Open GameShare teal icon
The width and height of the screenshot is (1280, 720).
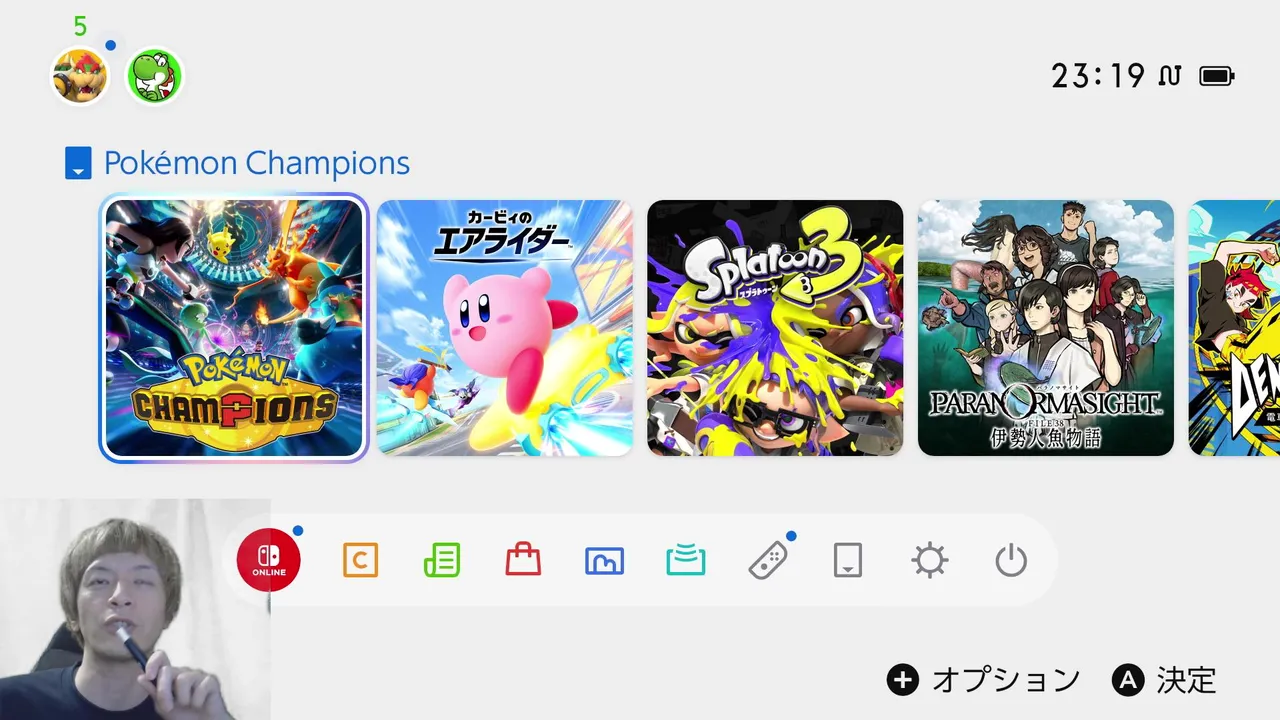[x=686, y=561]
